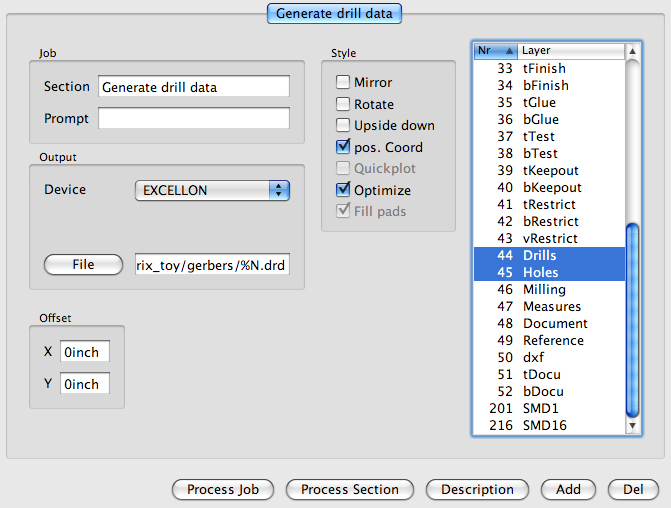Viewport: 671px width, 508px height.
Task: Enable the Upside down option
Action: (x=343, y=126)
